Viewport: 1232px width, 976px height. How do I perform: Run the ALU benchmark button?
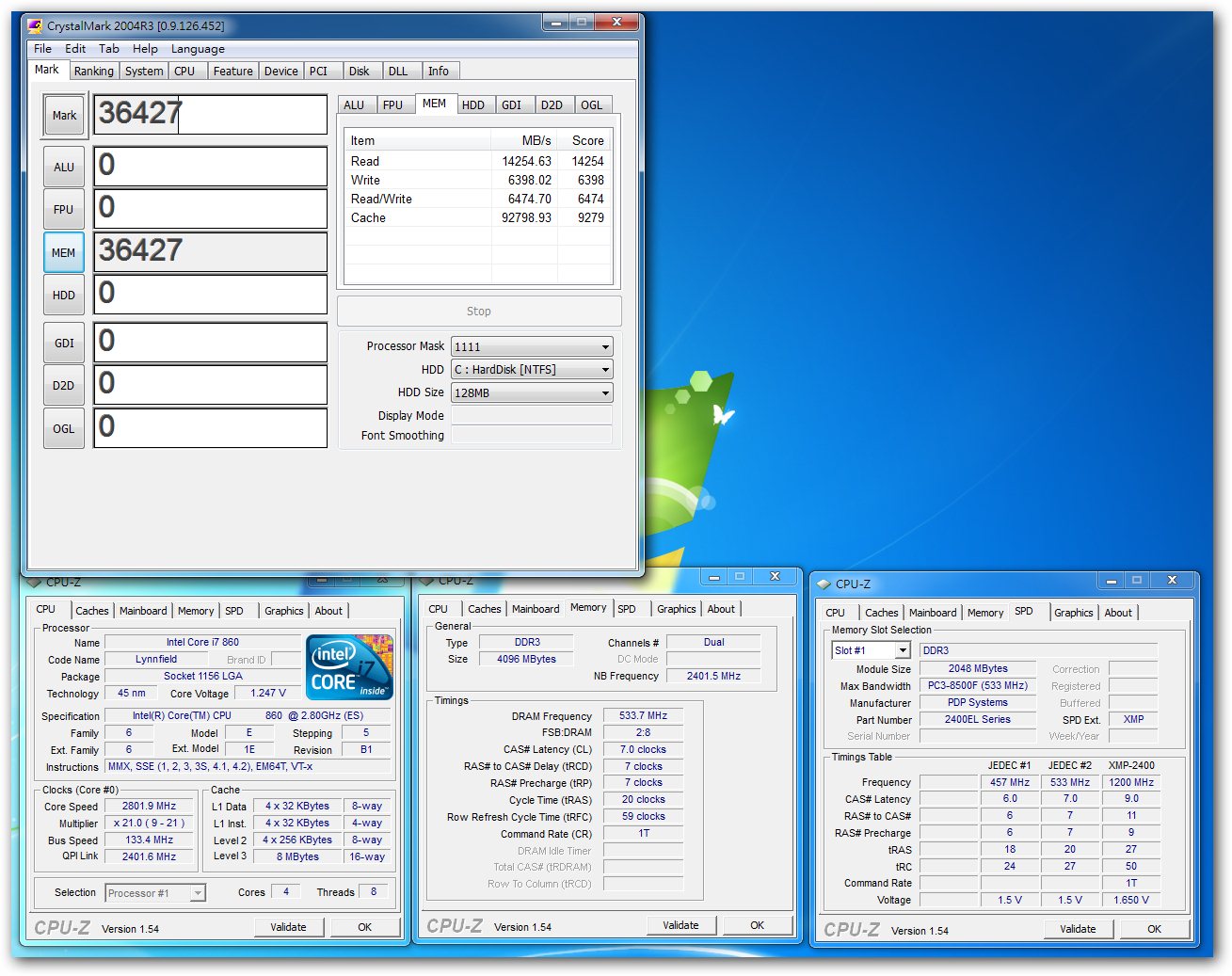pos(64,168)
